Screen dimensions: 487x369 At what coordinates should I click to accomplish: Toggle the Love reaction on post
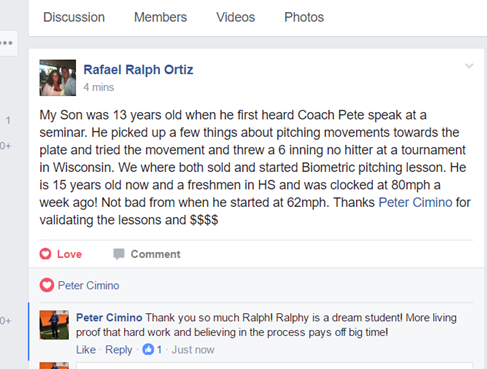(61, 254)
